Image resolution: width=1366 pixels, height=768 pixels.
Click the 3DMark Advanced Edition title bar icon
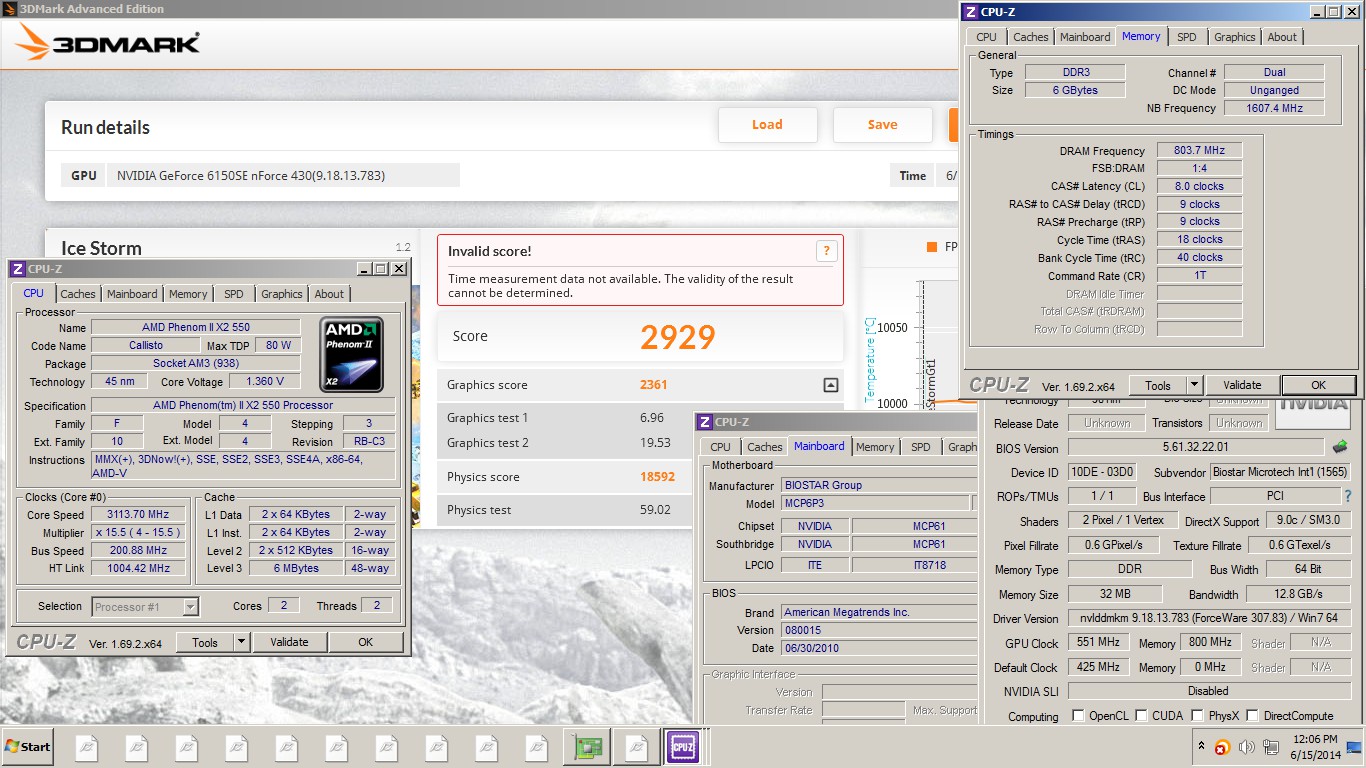(x=9, y=9)
